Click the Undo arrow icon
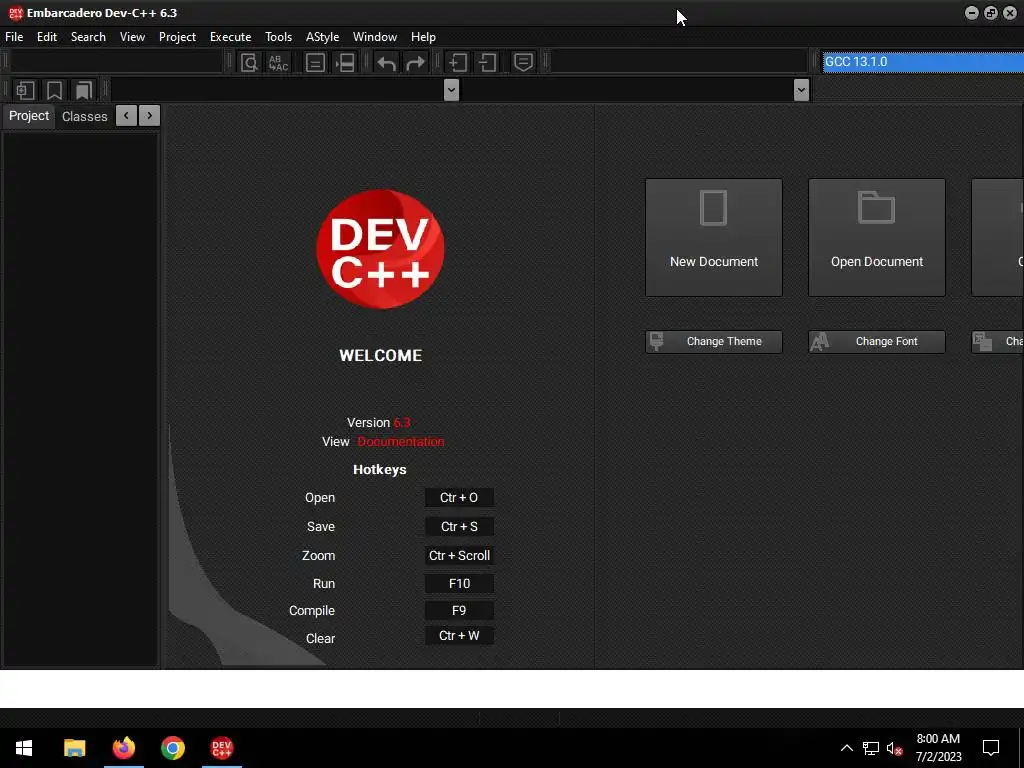 pyautogui.click(x=387, y=63)
